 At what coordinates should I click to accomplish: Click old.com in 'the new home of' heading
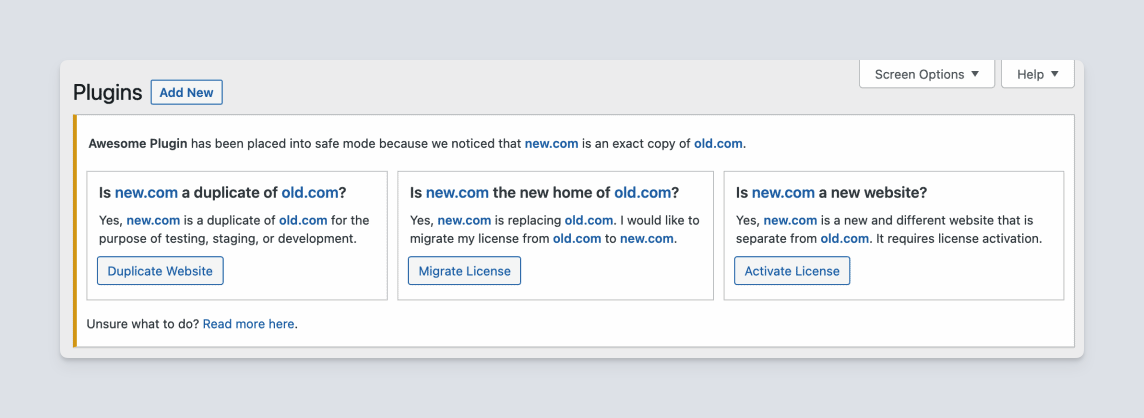tap(642, 193)
